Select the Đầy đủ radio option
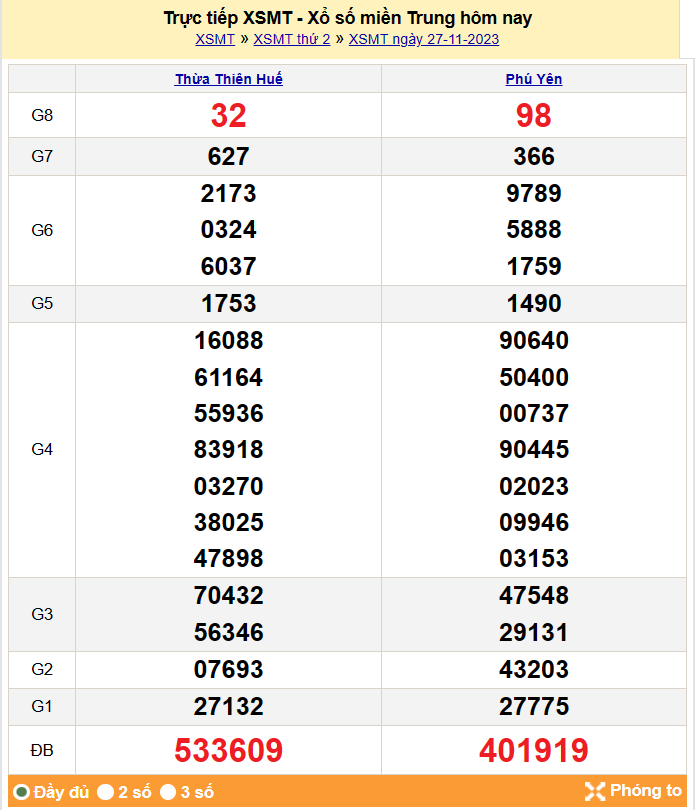This screenshot has height=810, width=695. [x=22, y=791]
